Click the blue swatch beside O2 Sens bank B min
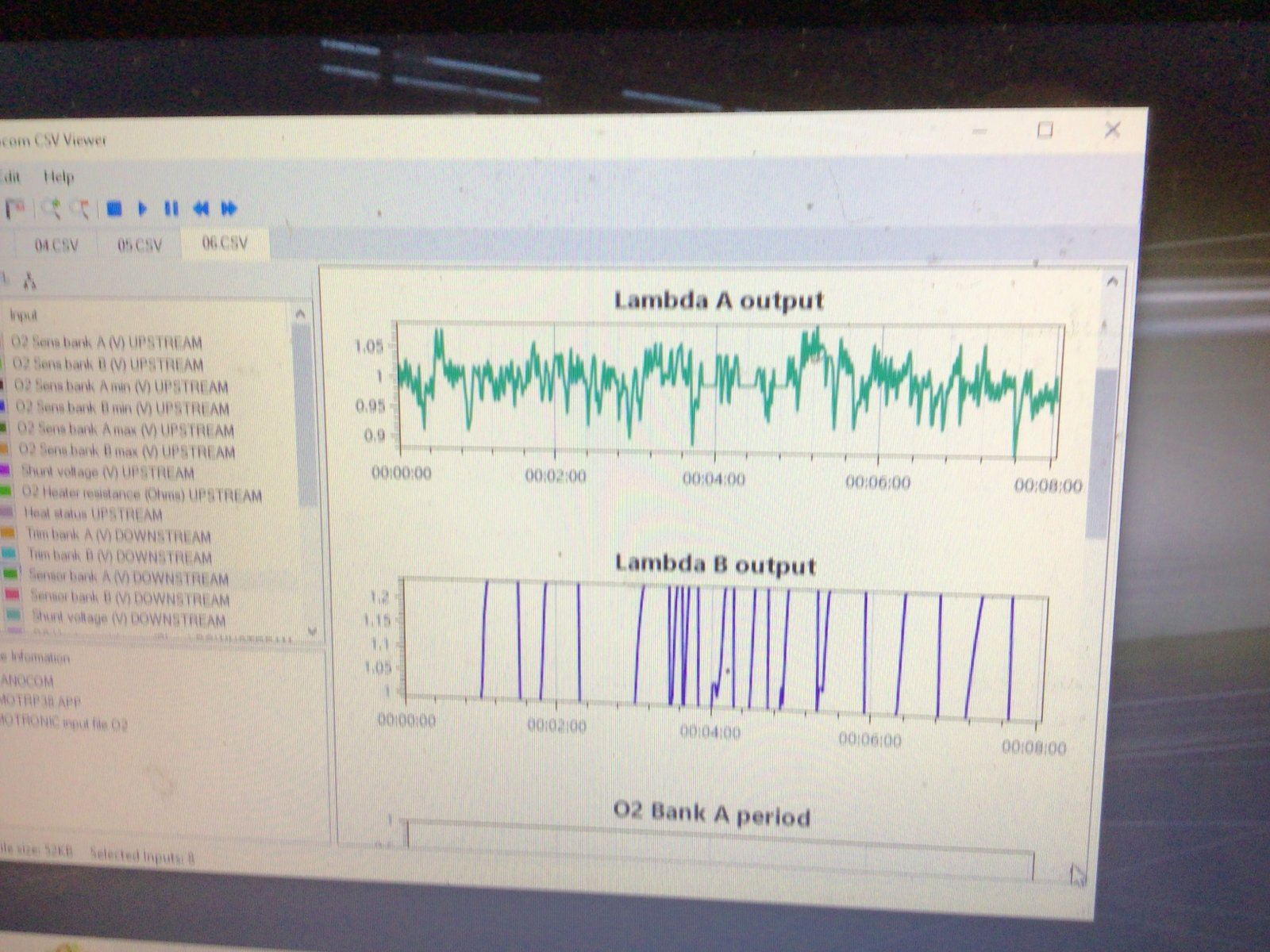The height and width of the screenshot is (952, 1270). (x=3, y=405)
